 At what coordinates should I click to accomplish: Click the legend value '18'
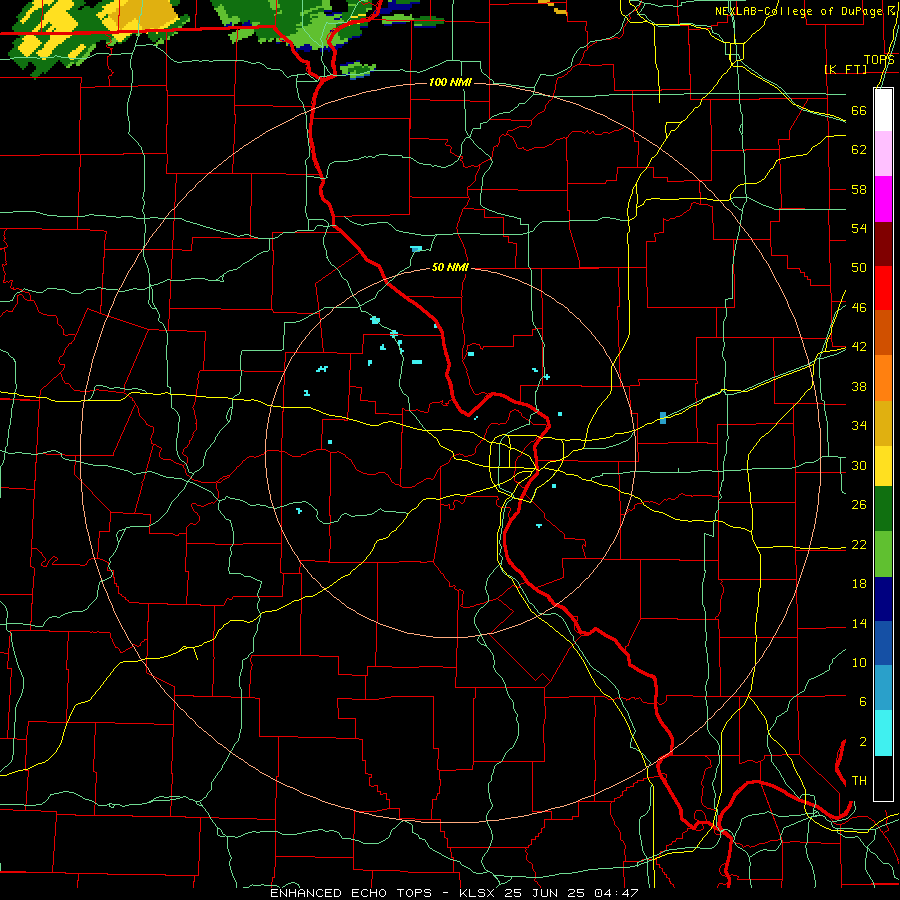point(859,584)
